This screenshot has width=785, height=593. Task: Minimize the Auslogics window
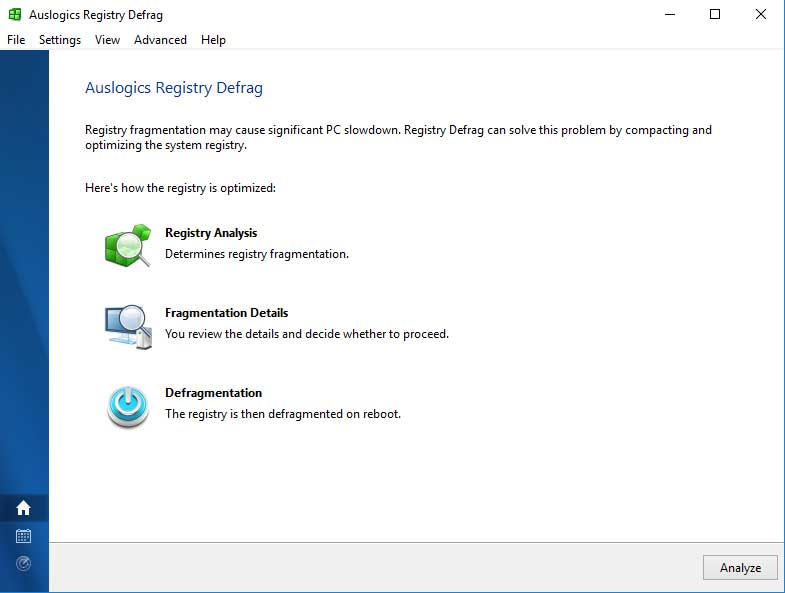(x=670, y=15)
